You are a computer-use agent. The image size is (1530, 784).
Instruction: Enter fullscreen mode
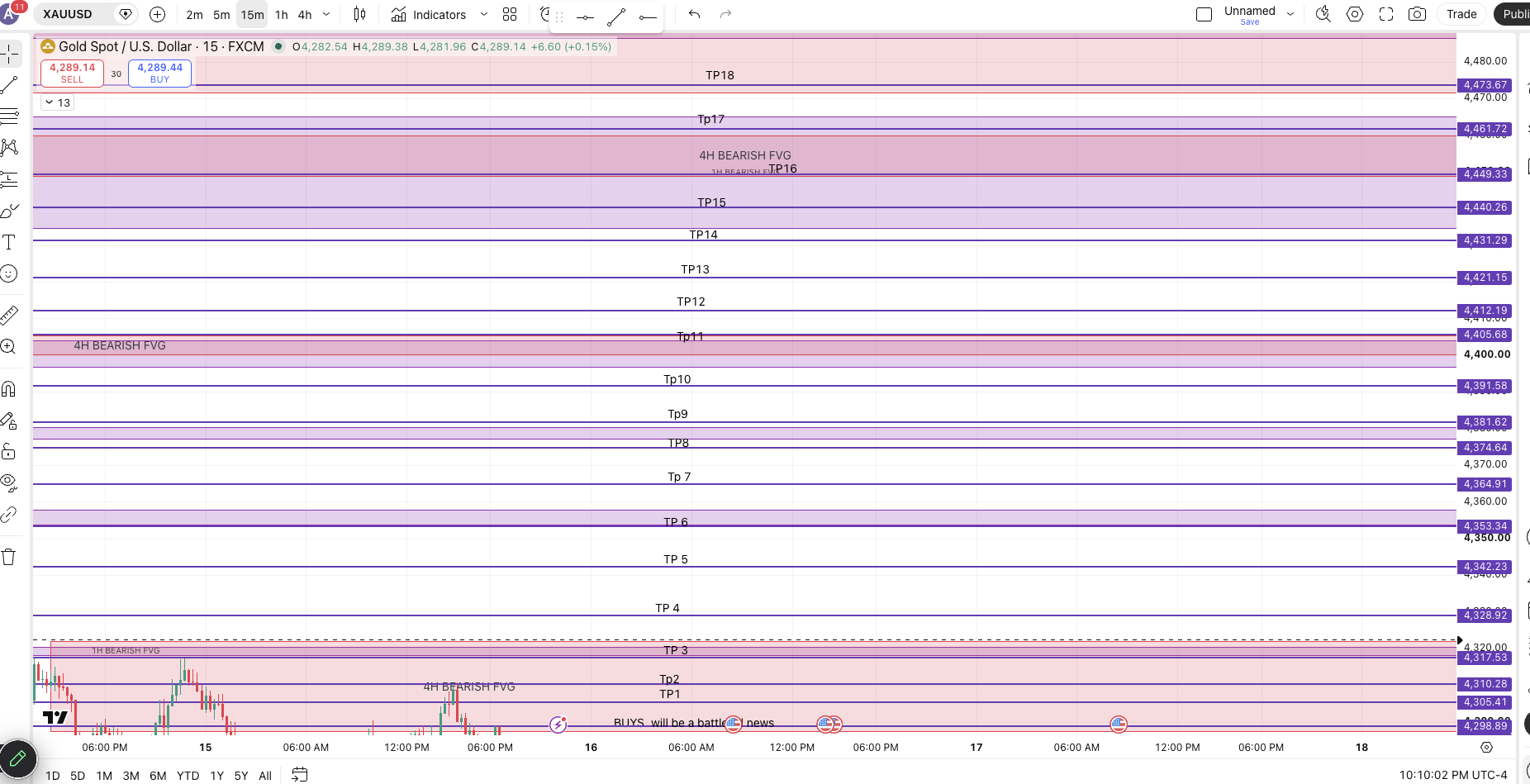(1386, 14)
